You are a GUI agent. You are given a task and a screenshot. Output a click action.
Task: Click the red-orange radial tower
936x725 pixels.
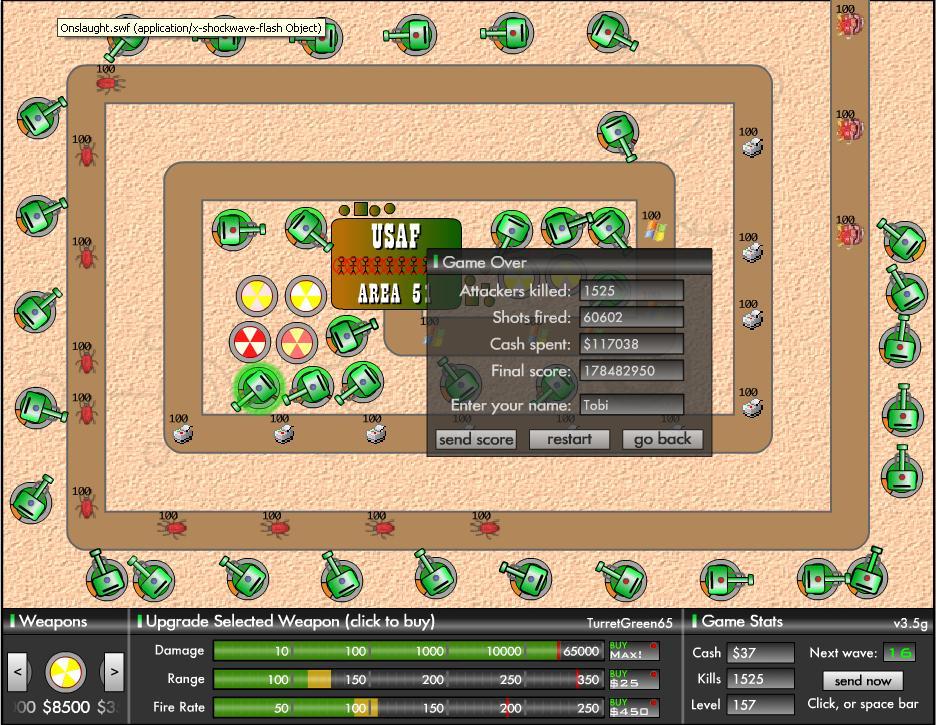pos(297,342)
